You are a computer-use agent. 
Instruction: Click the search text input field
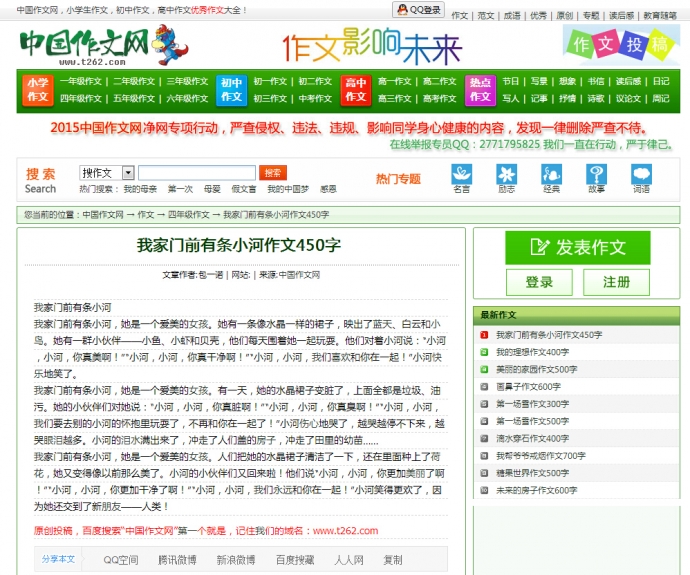(197, 173)
